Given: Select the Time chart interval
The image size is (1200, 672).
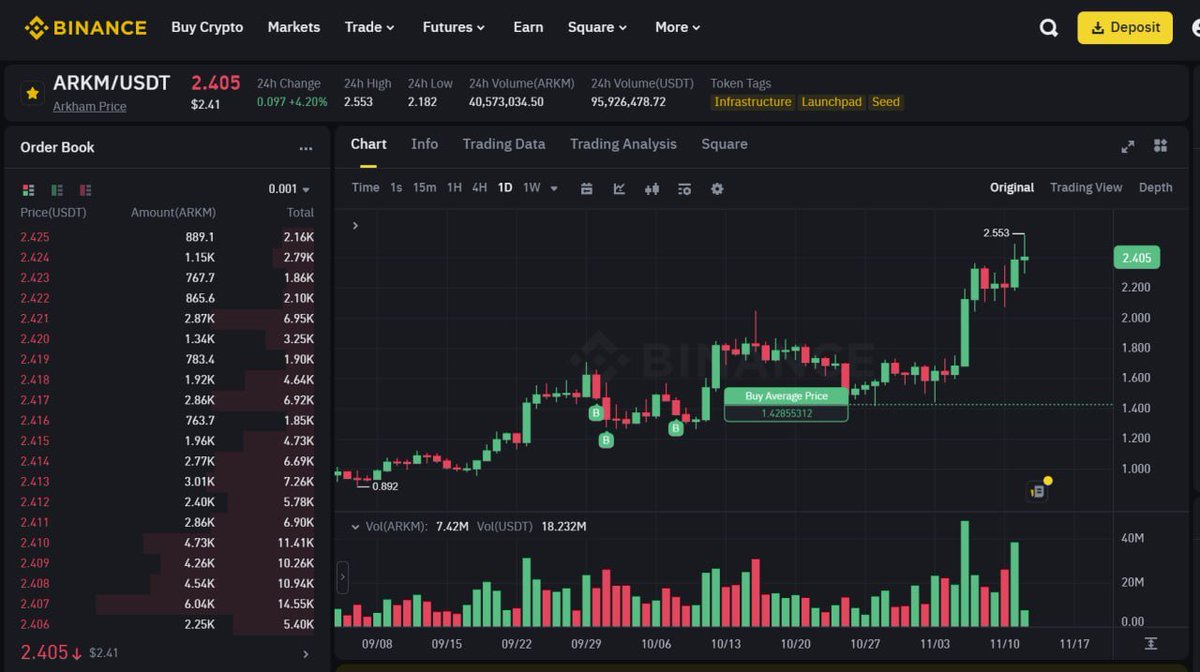Looking at the screenshot, I should (x=365, y=188).
